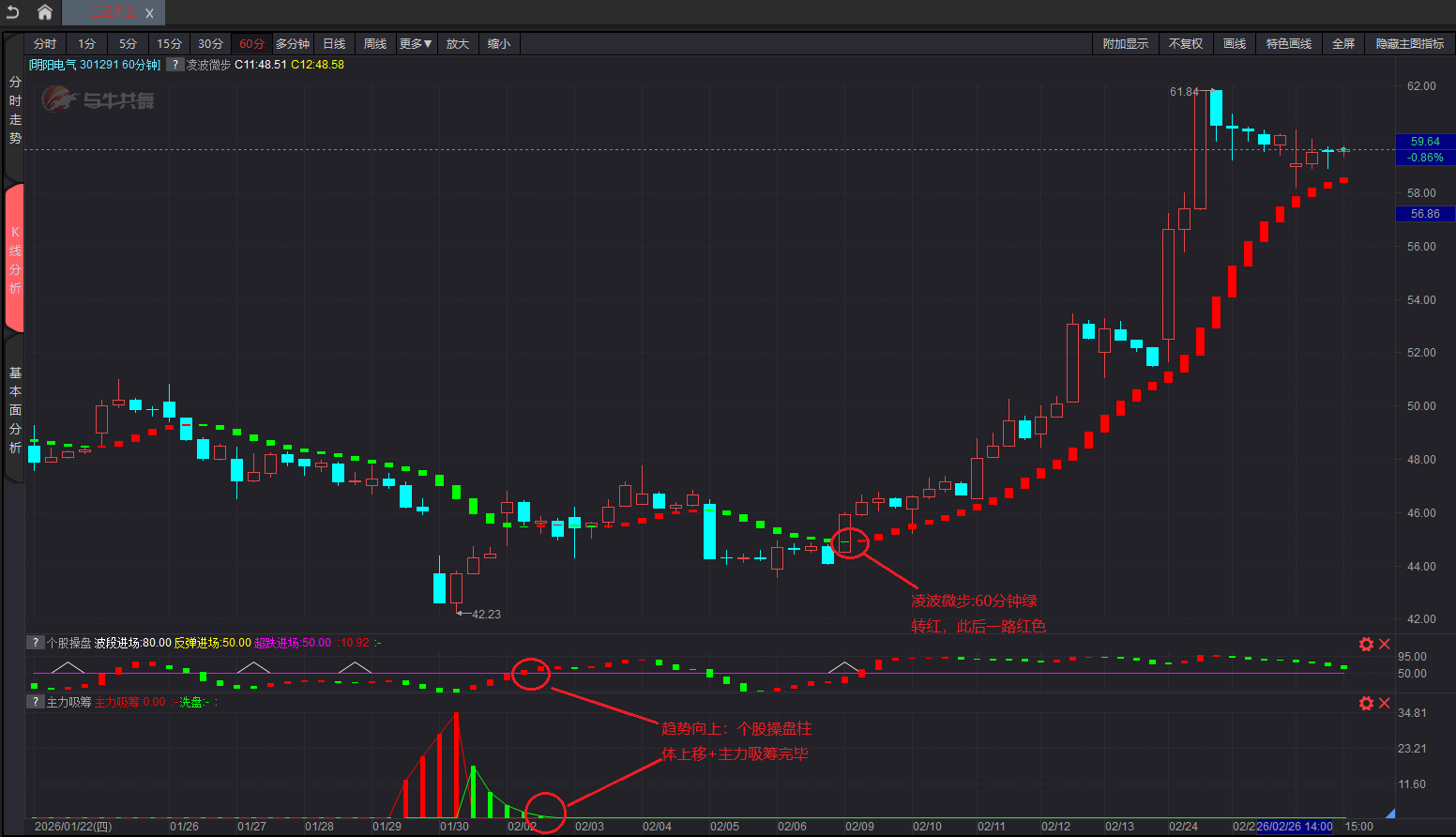Open help icon for 主力吸筹 panel
The height and width of the screenshot is (837, 1456).
click(x=35, y=702)
